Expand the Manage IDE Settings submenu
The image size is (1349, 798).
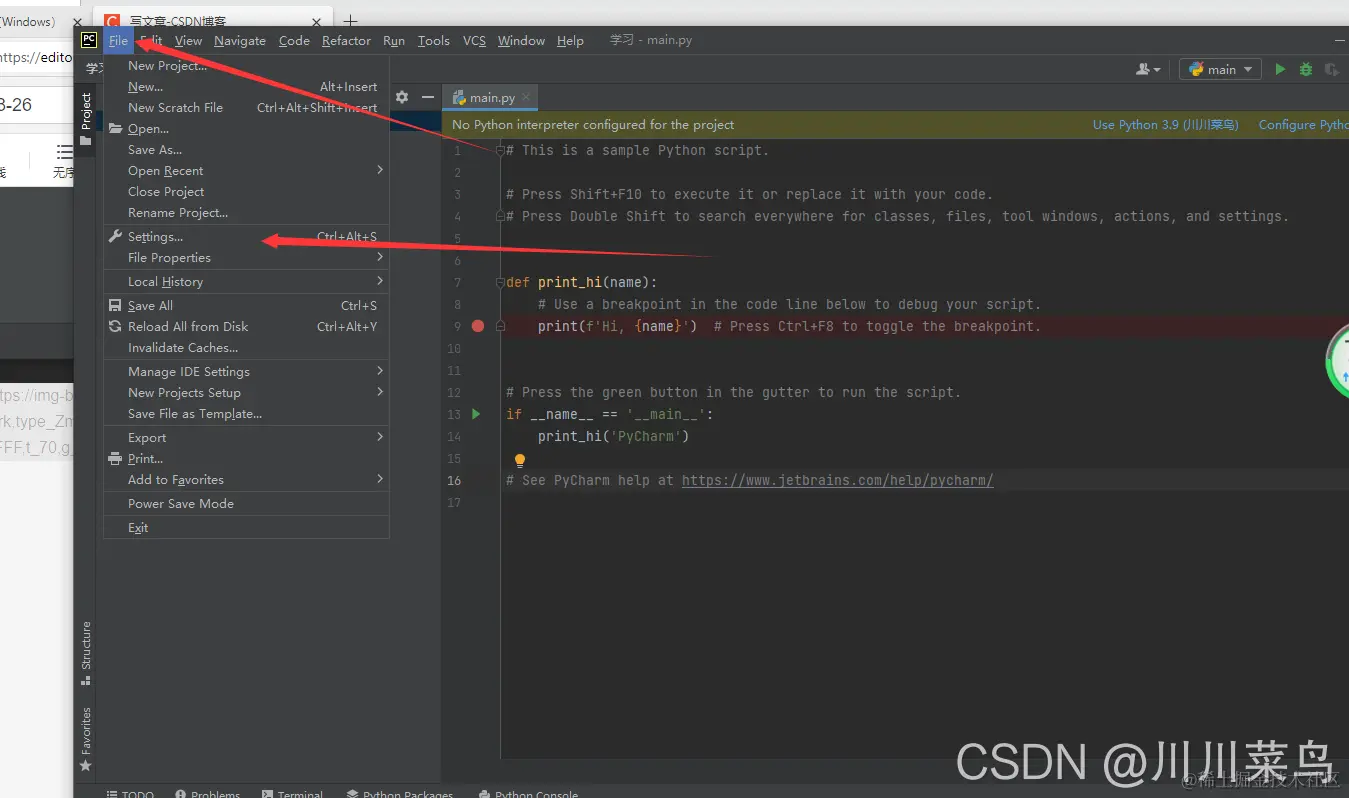click(x=246, y=371)
